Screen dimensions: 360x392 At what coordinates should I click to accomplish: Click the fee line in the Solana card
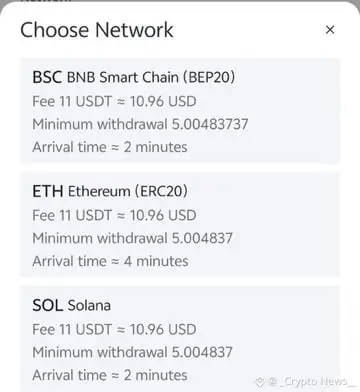pos(114,329)
